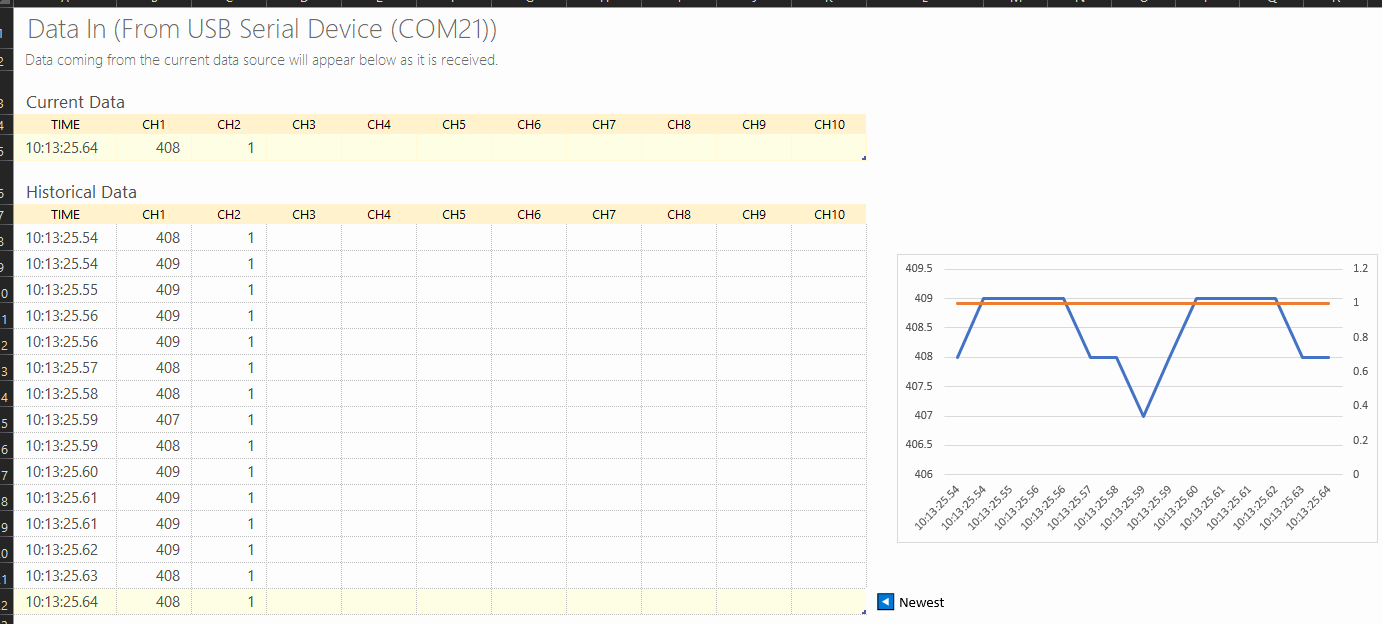Click the Historical Data heading

[x=81, y=192]
